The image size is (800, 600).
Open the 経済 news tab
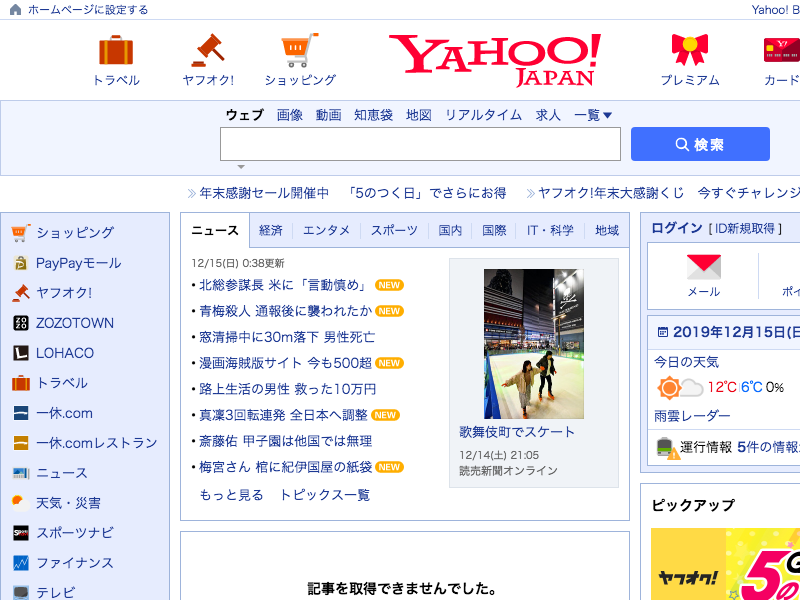tap(270, 231)
